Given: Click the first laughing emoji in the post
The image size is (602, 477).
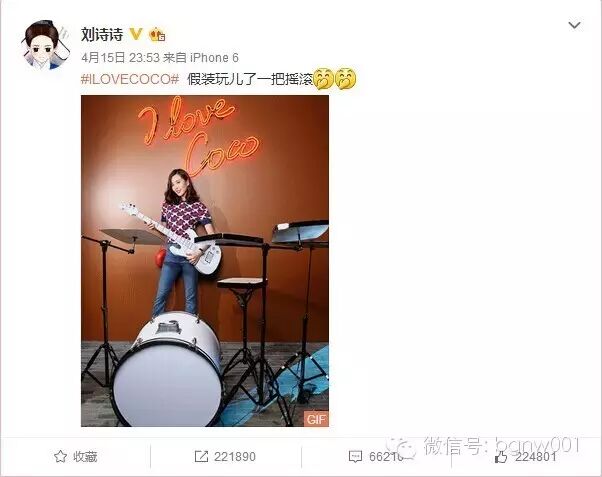Looking at the screenshot, I should coord(324,79).
